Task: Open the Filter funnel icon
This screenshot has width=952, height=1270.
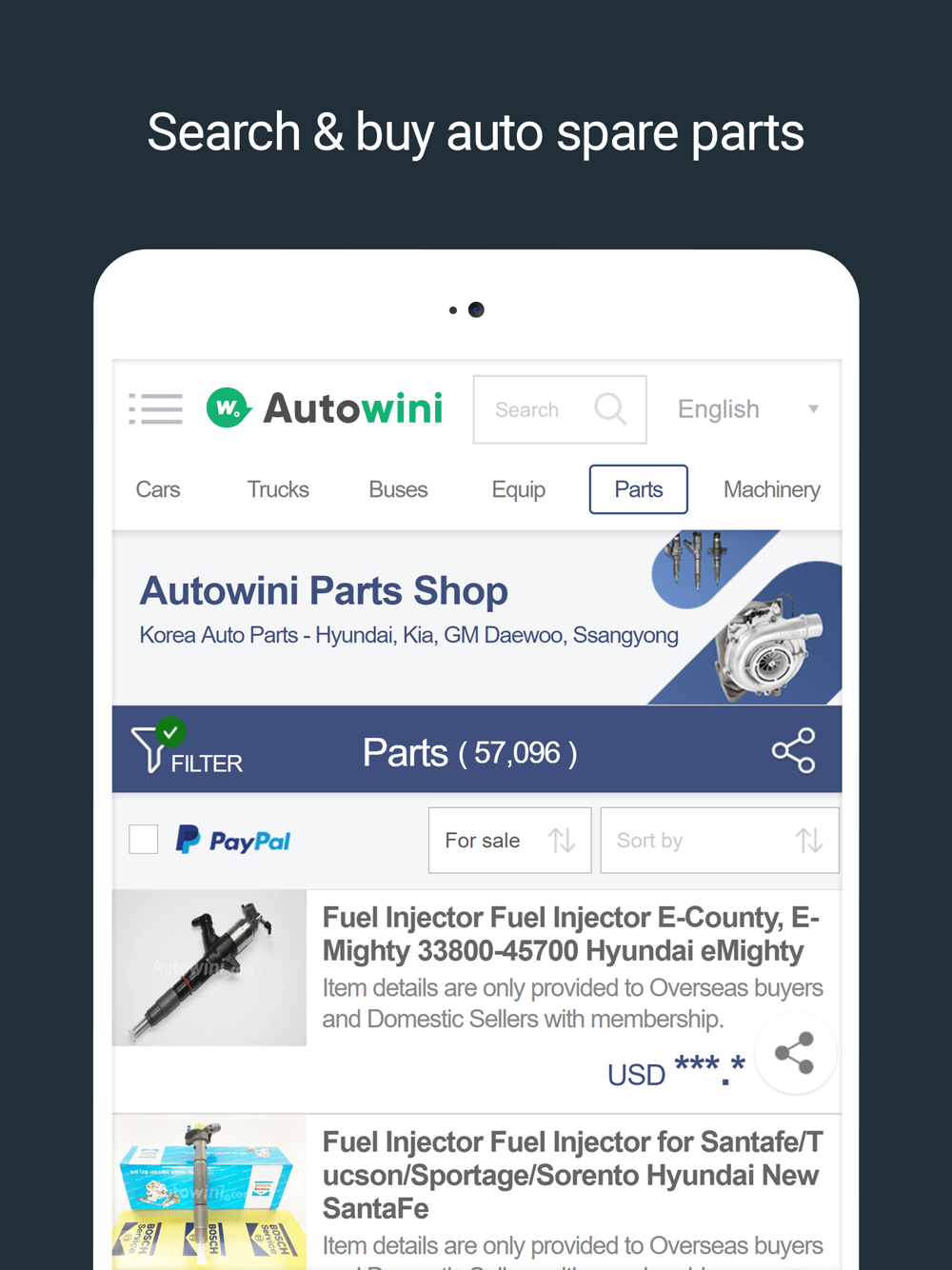Action: pos(150,748)
